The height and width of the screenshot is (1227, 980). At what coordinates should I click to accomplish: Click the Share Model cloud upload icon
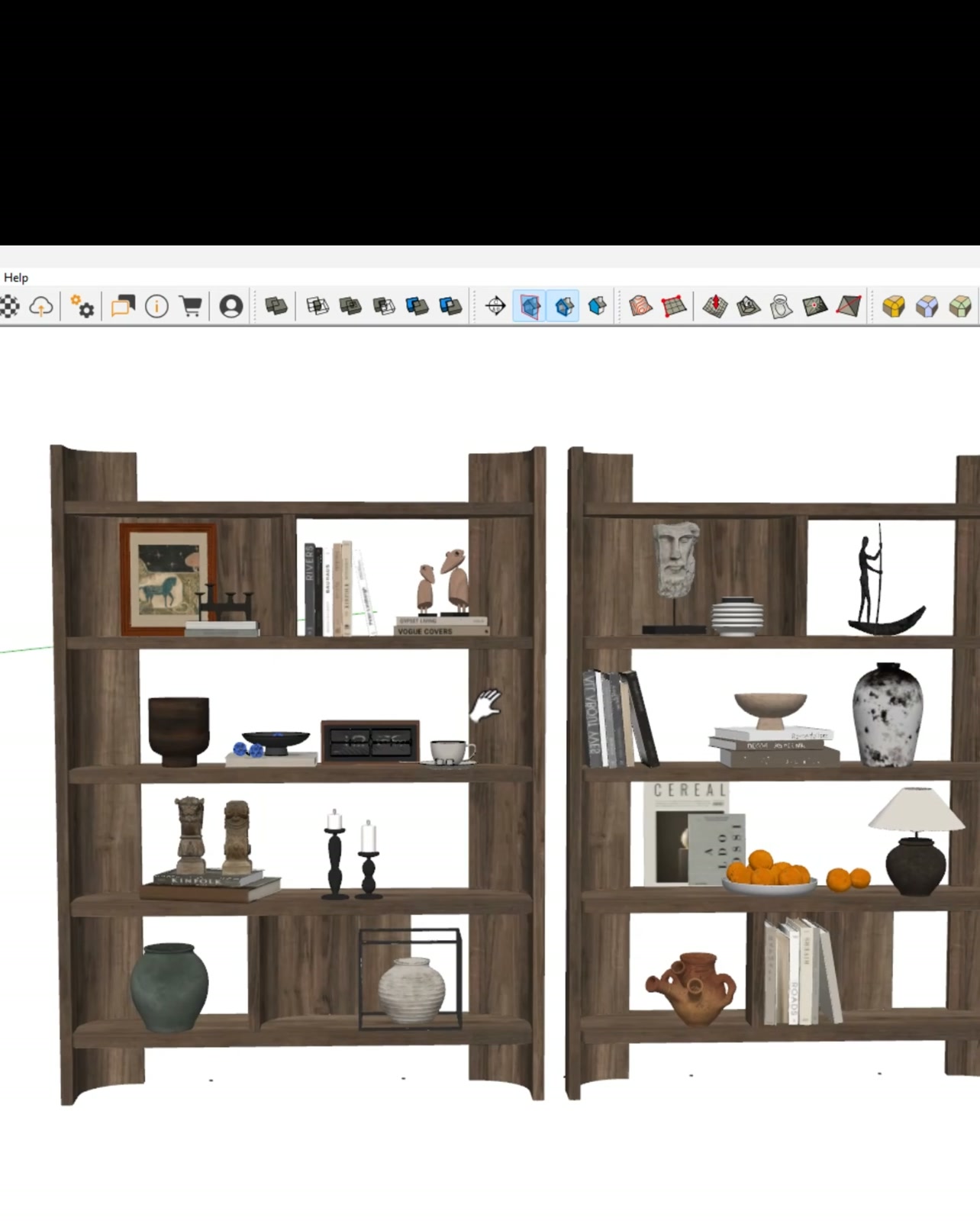click(x=41, y=307)
